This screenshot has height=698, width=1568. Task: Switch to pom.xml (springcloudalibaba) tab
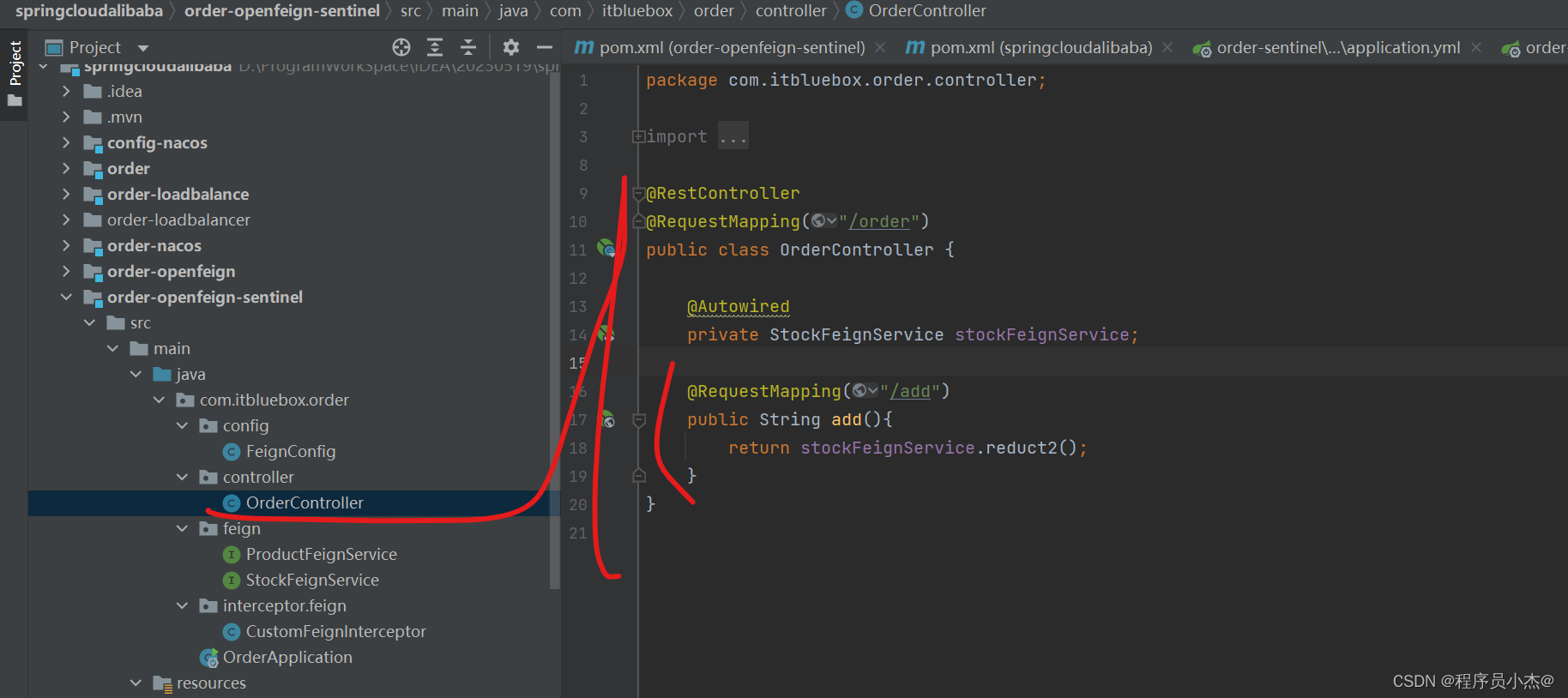point(1041,48)
